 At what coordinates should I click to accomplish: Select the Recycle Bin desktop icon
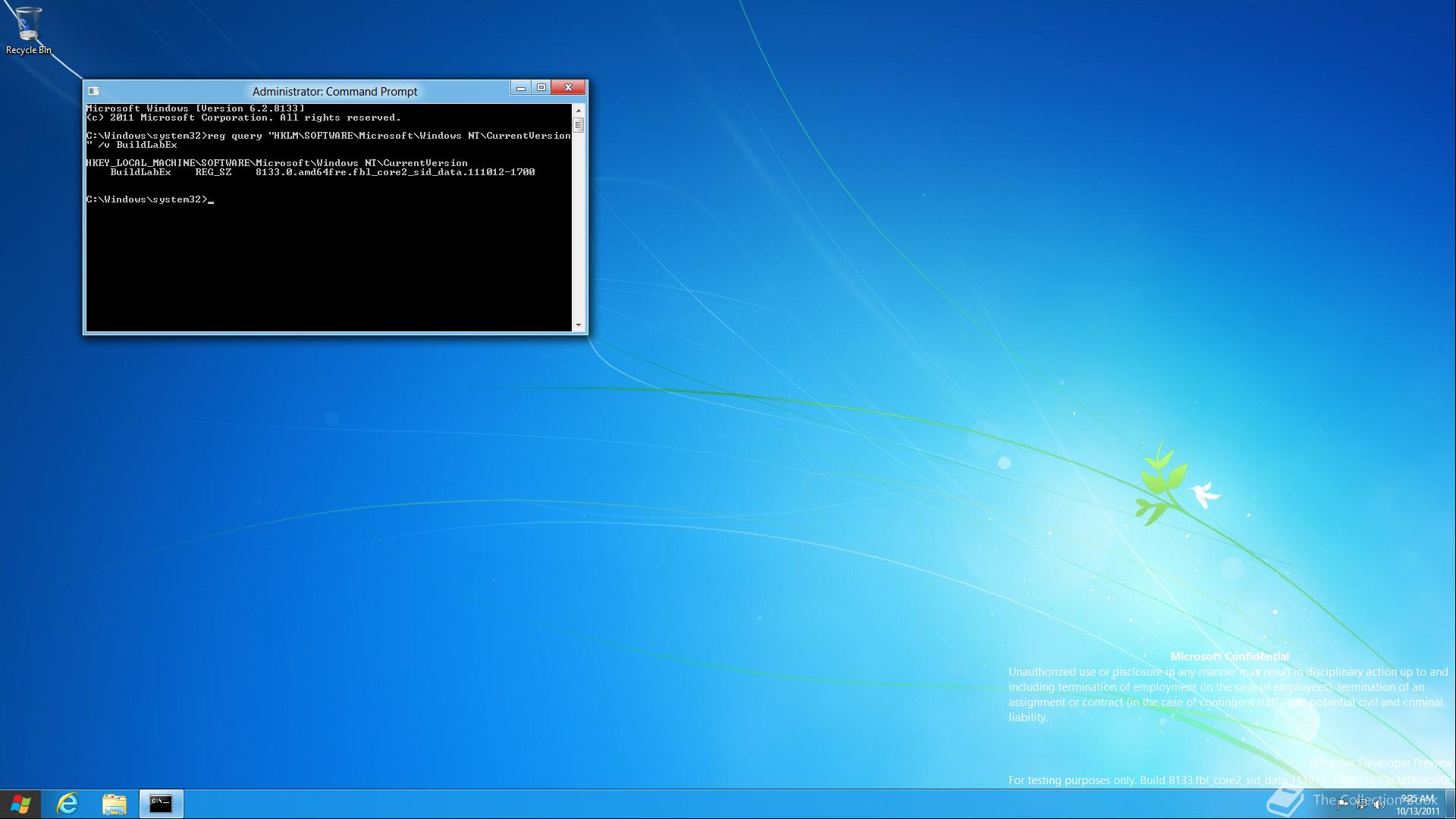(x=28, y=30)
